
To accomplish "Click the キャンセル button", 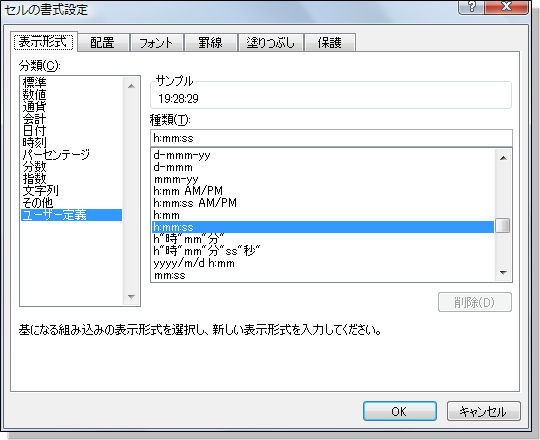I will 483,411.
